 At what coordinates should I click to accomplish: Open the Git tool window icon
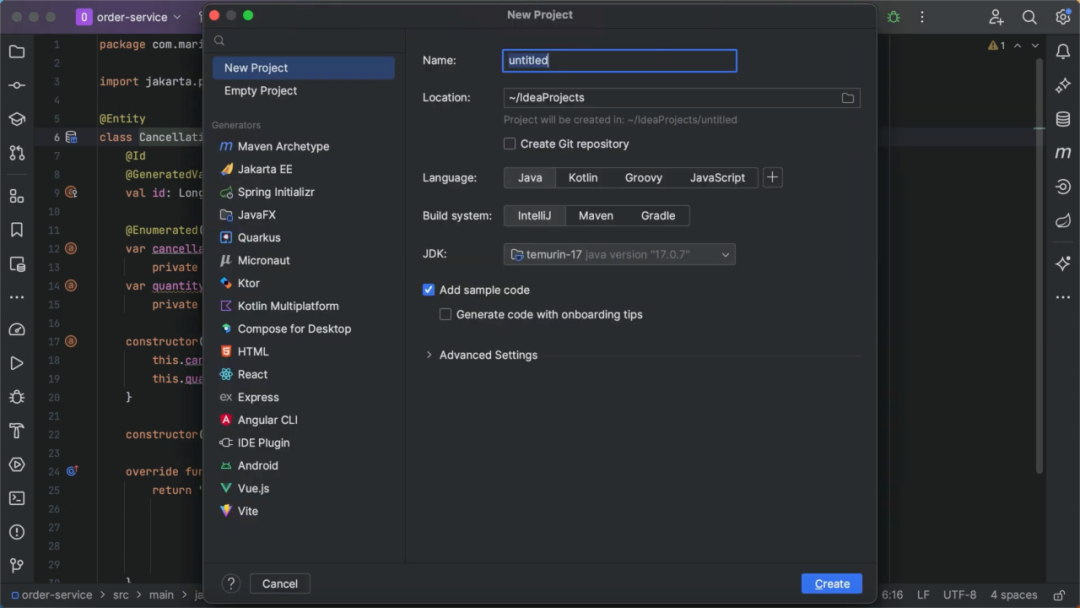point(17,565)
